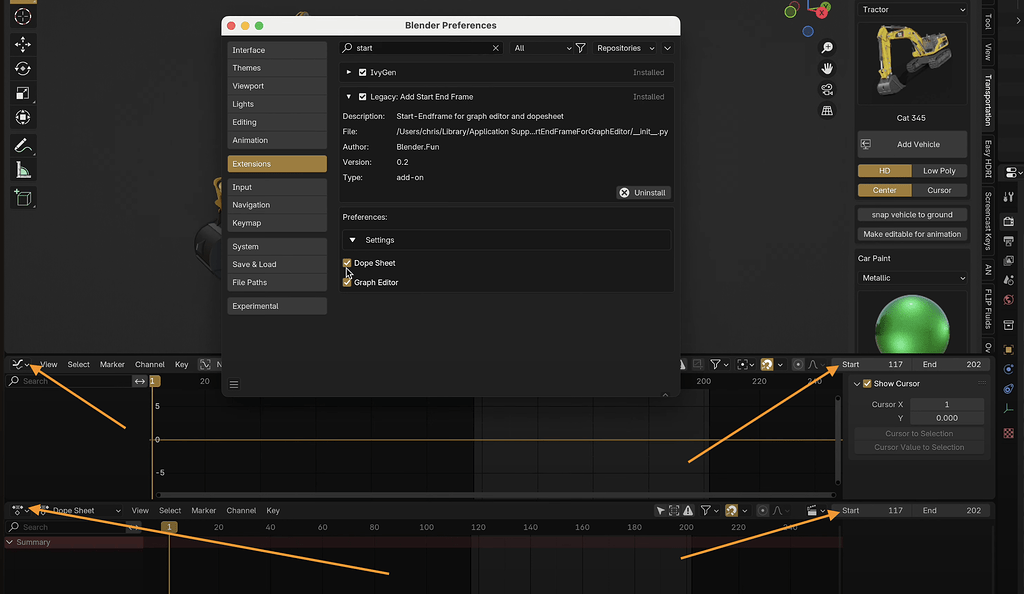This screenshot has width=1024, height=594.
Task: Click the Add Vehicle button
Action: [x=912, y=144]
